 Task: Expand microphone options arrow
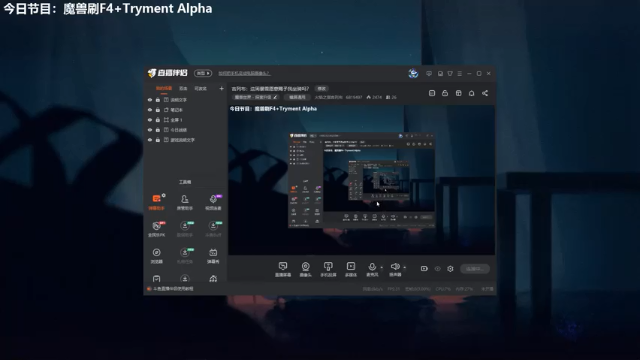pyautogui.click(x=382, y=267)
